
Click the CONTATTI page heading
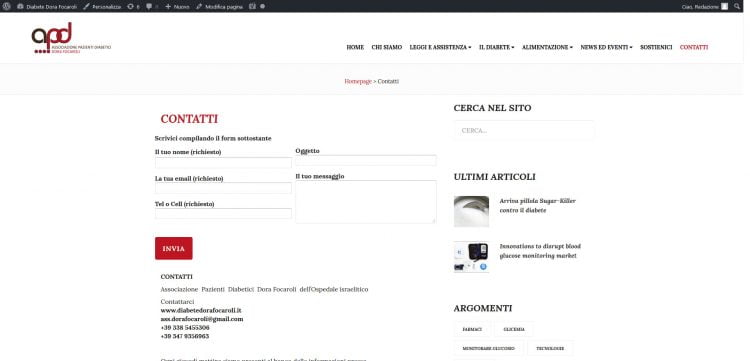[x=189, y=119]
